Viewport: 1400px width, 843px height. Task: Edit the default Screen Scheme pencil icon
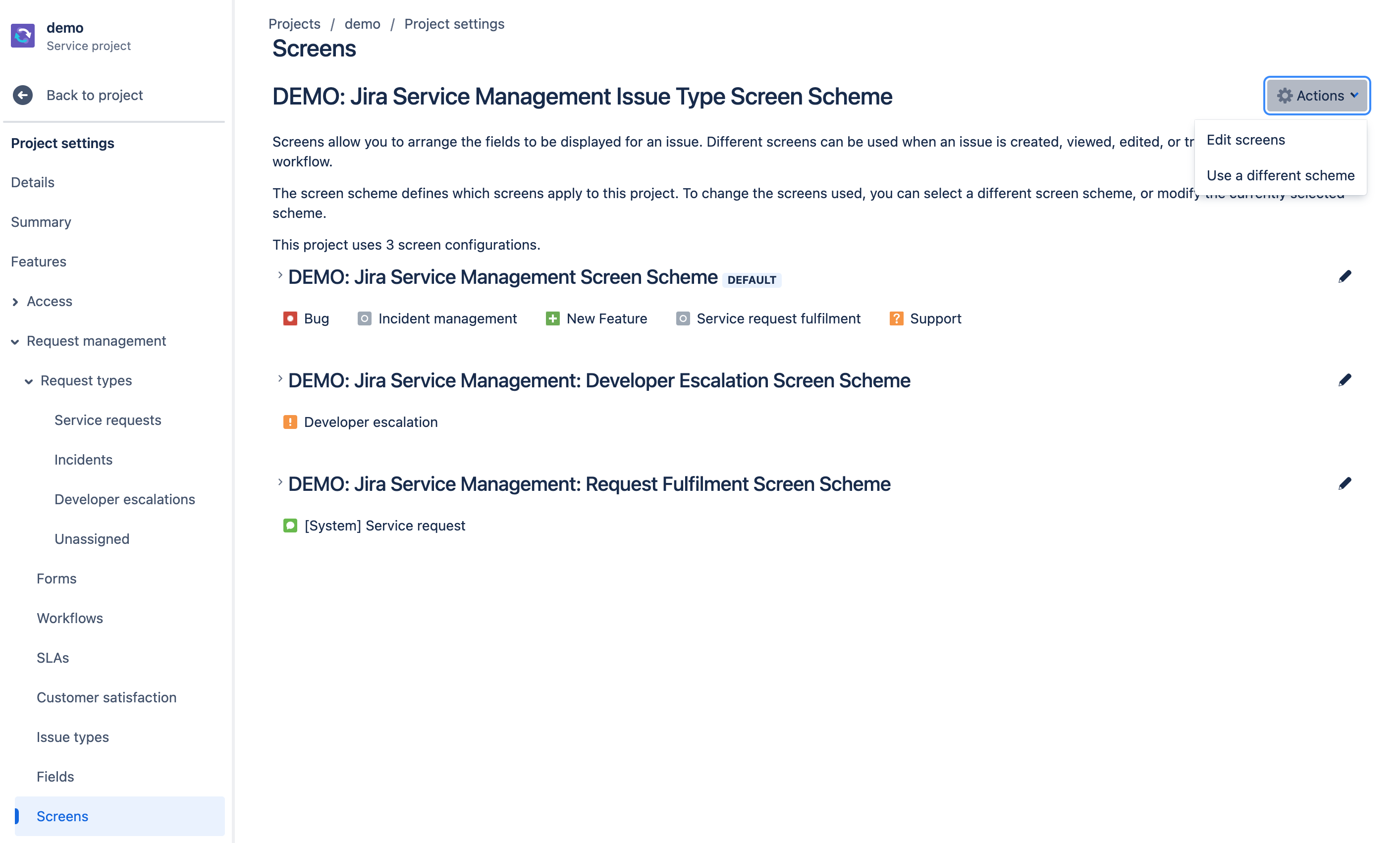click(x=1345, y=277)
